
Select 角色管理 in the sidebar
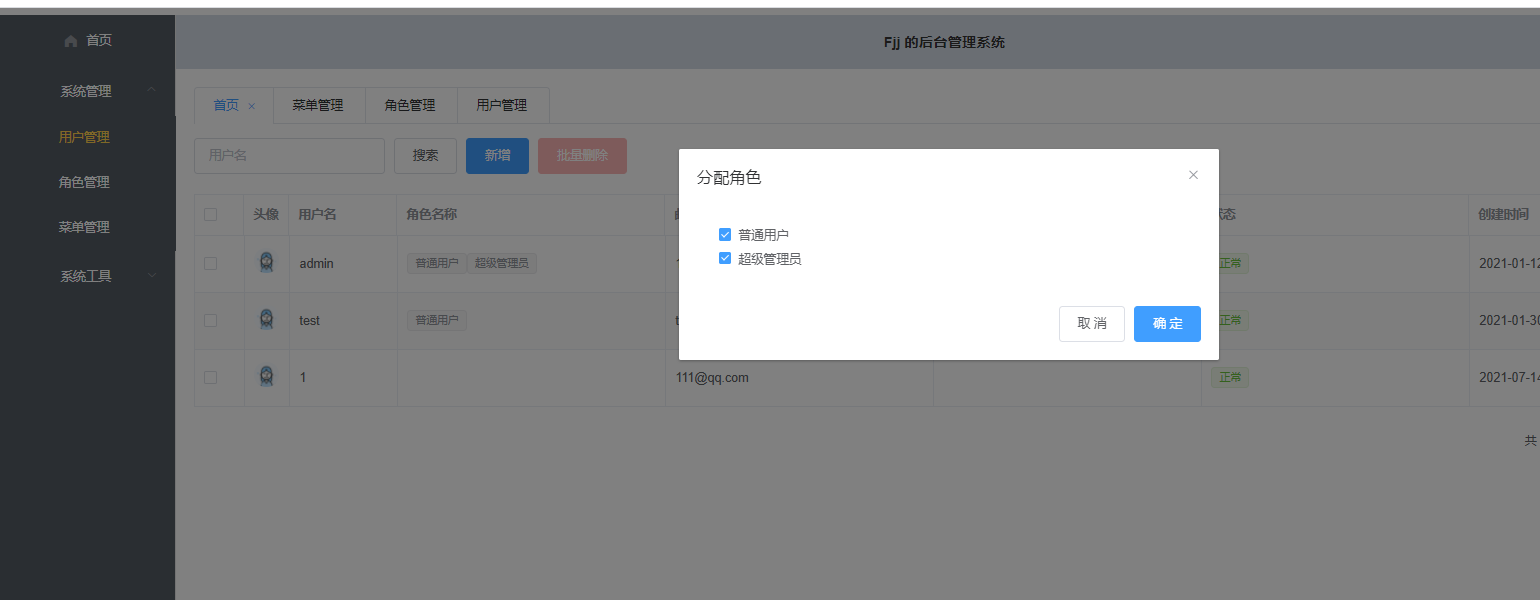[x=84, y=183]
